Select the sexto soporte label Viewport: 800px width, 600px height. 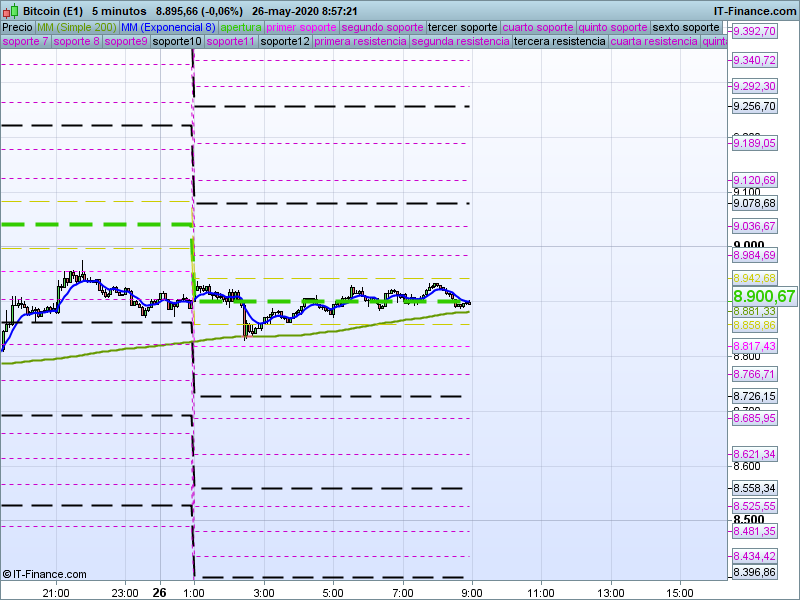pyautogui.click(x=686, y=27)
